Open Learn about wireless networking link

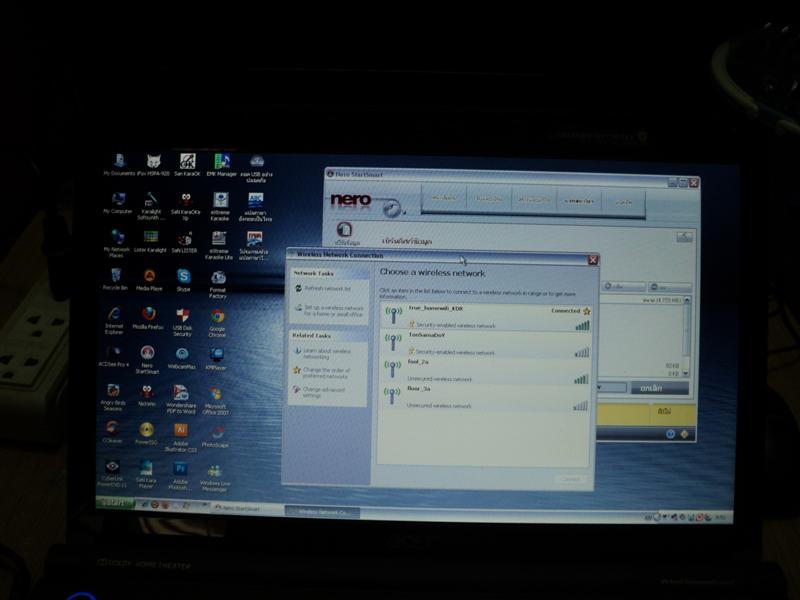point(322,354)
